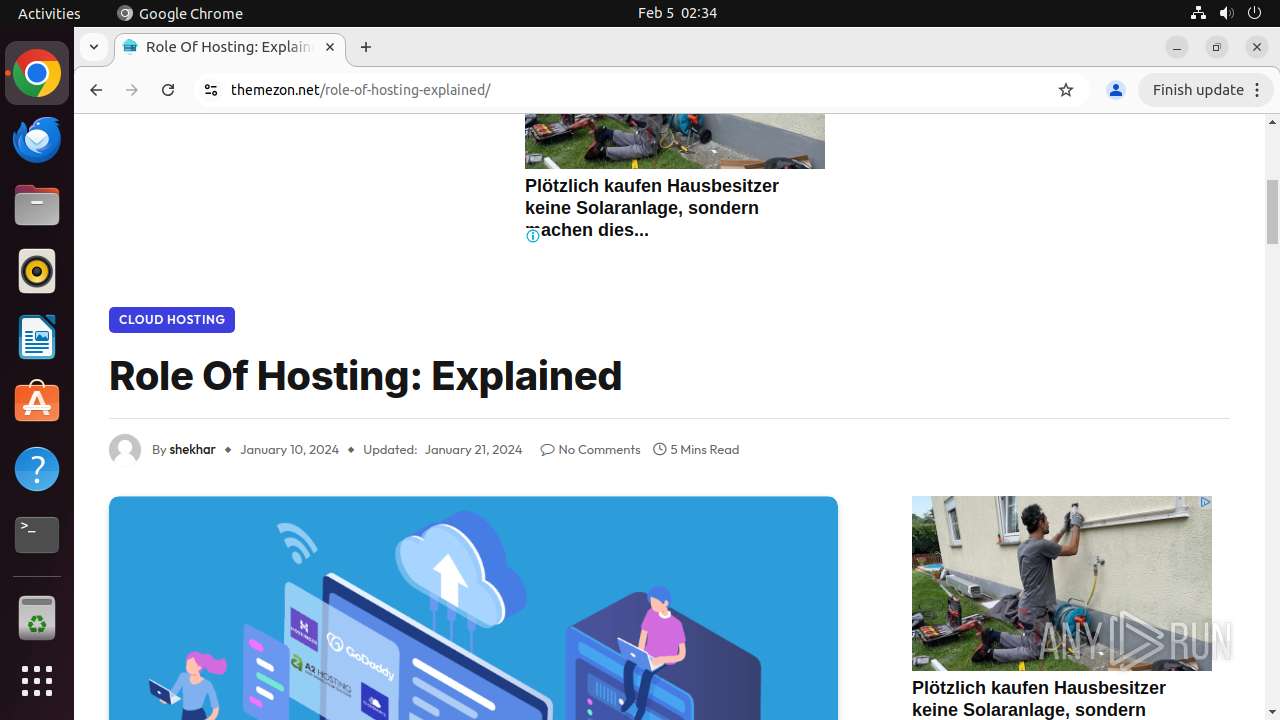Click Finish update button
The height and width of the screenshot is (720, 1280).
[x=1205, y=90]
